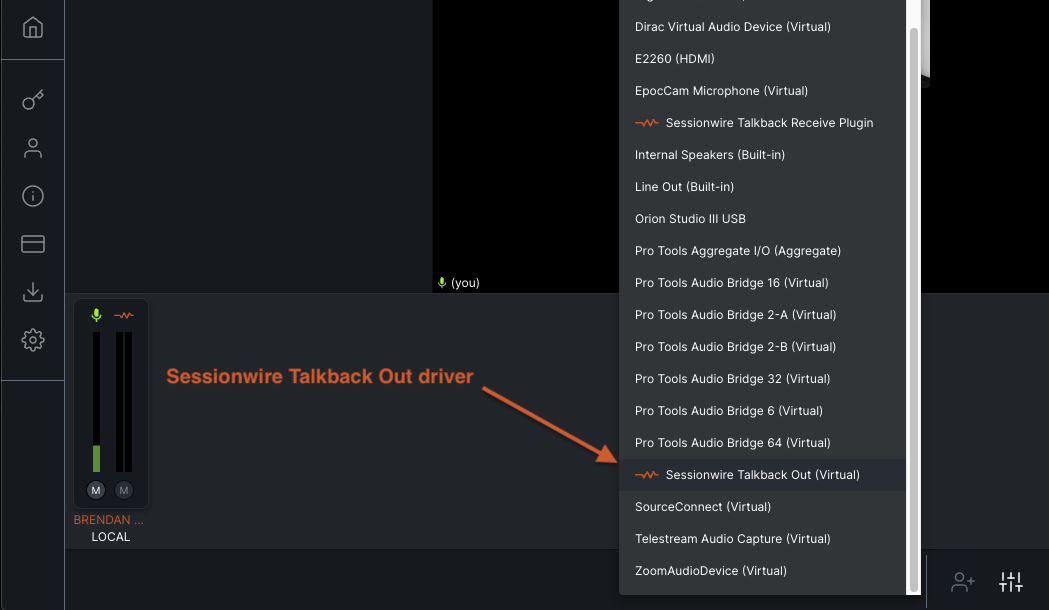Click the add-person invite icon

coord(962,581)
